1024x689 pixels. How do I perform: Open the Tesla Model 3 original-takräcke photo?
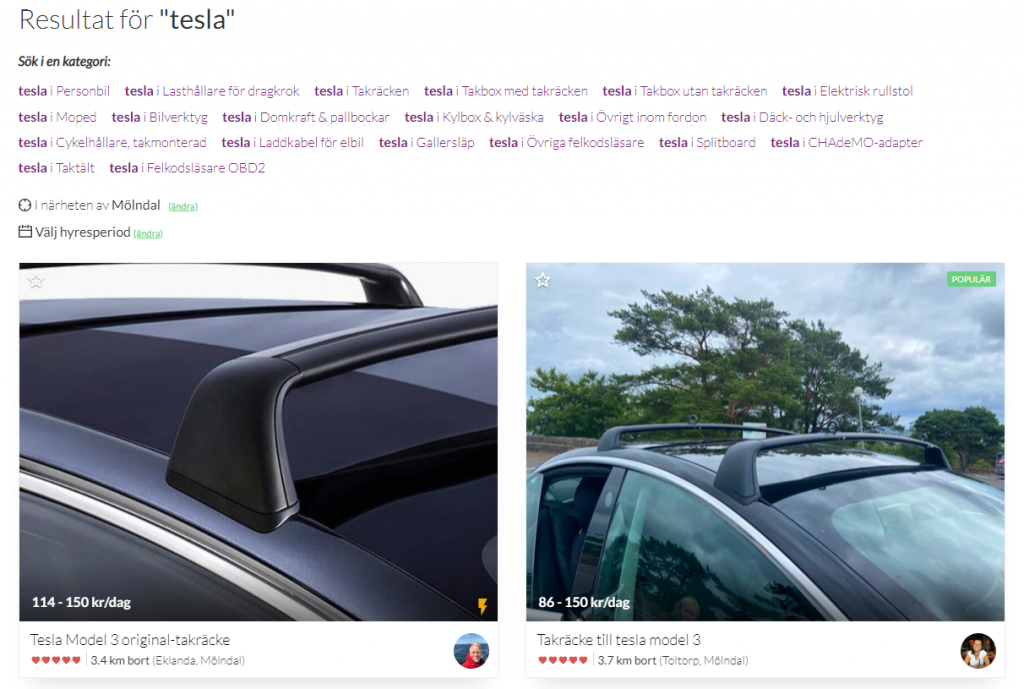point(259,441)
